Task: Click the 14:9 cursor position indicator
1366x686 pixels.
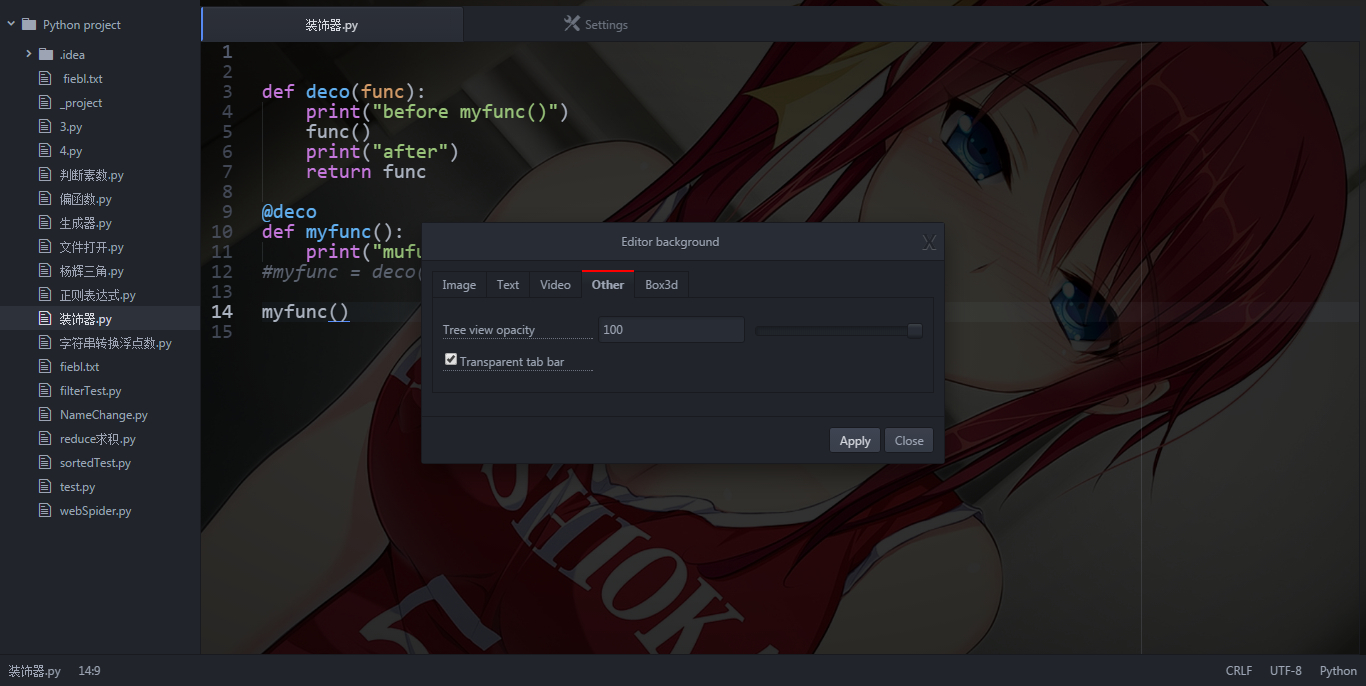Action: click(89, 671)
